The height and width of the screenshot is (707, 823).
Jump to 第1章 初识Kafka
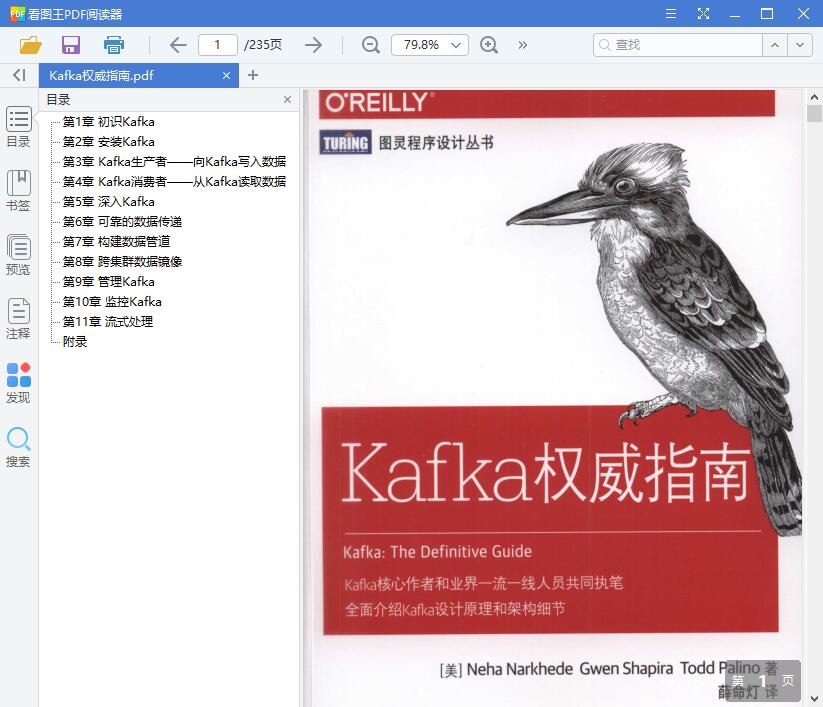tap(109, 122)
